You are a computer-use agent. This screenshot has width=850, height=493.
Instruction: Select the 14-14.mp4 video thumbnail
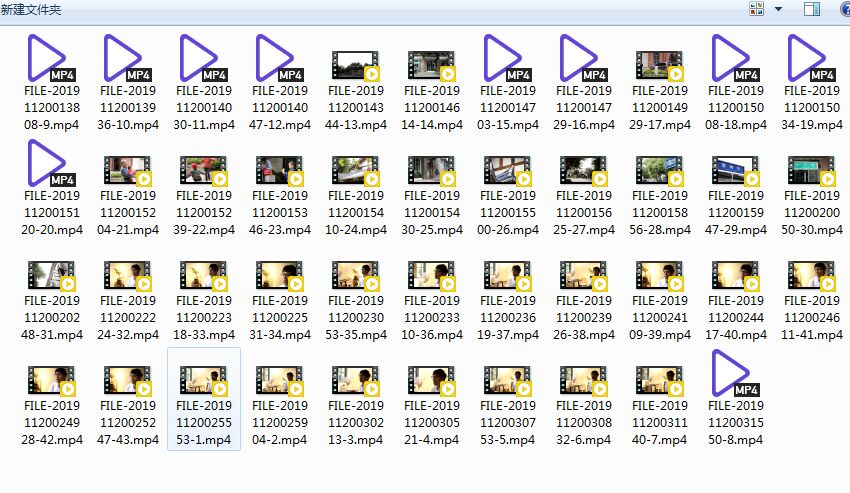(x=431, y=65)
